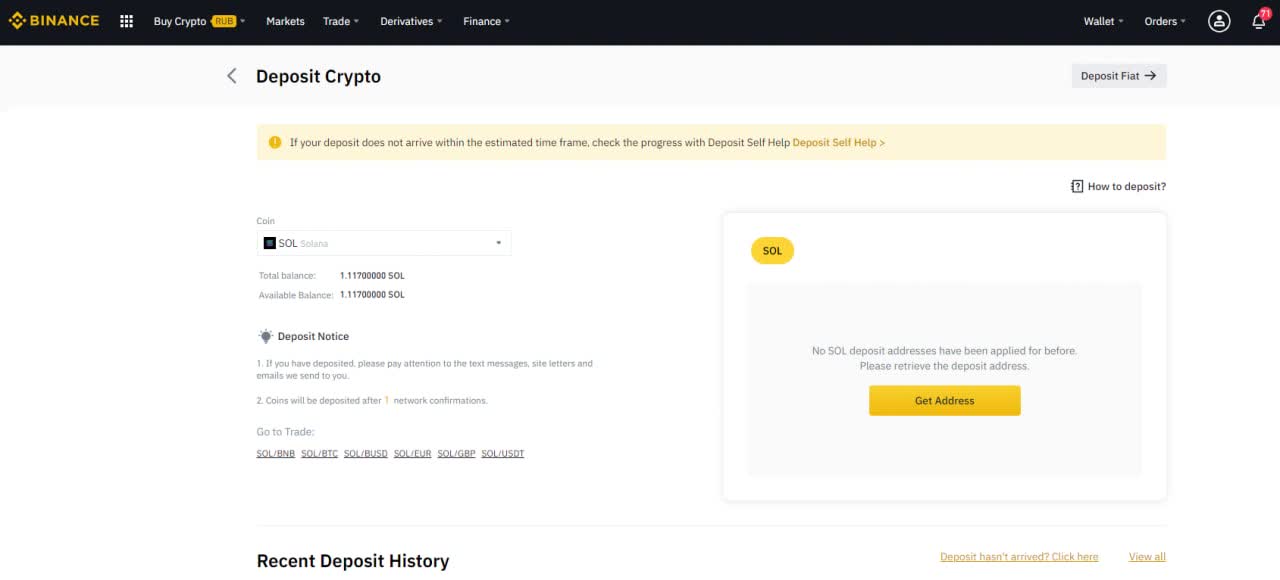The image size is (1280, 580).
Task: Click the Total balance SOL value
Action: pos(372,275)
